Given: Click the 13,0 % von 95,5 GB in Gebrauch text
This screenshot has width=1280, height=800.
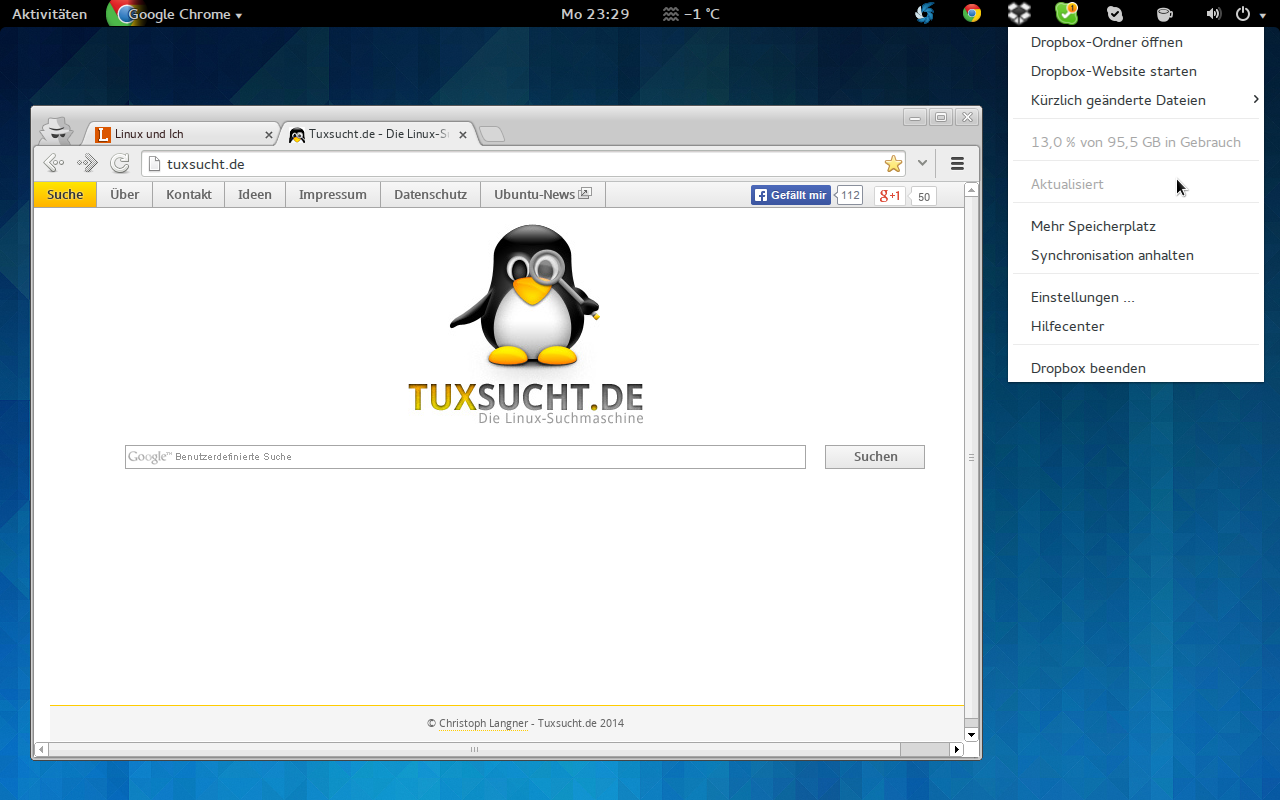Looking at the screenshot, I should (x=1136, y=142).
